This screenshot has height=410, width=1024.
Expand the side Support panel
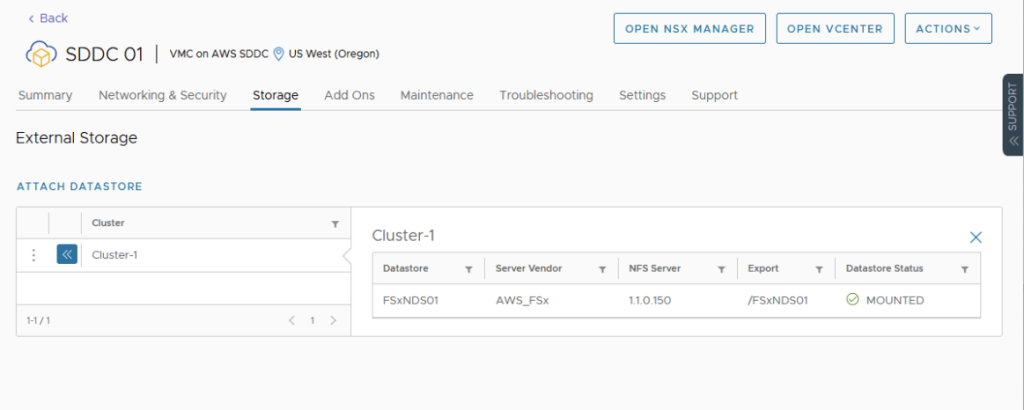[1013, 115]
